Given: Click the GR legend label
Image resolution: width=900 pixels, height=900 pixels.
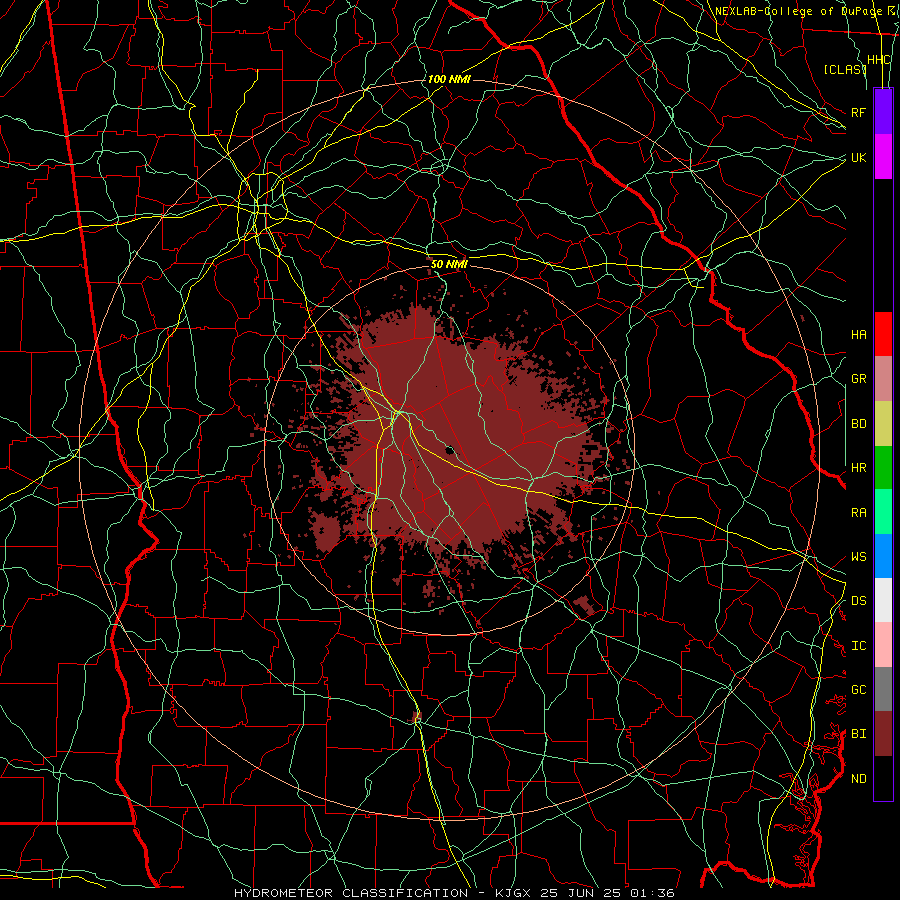Looking at the screenshot, I should [x=858, y=379].
